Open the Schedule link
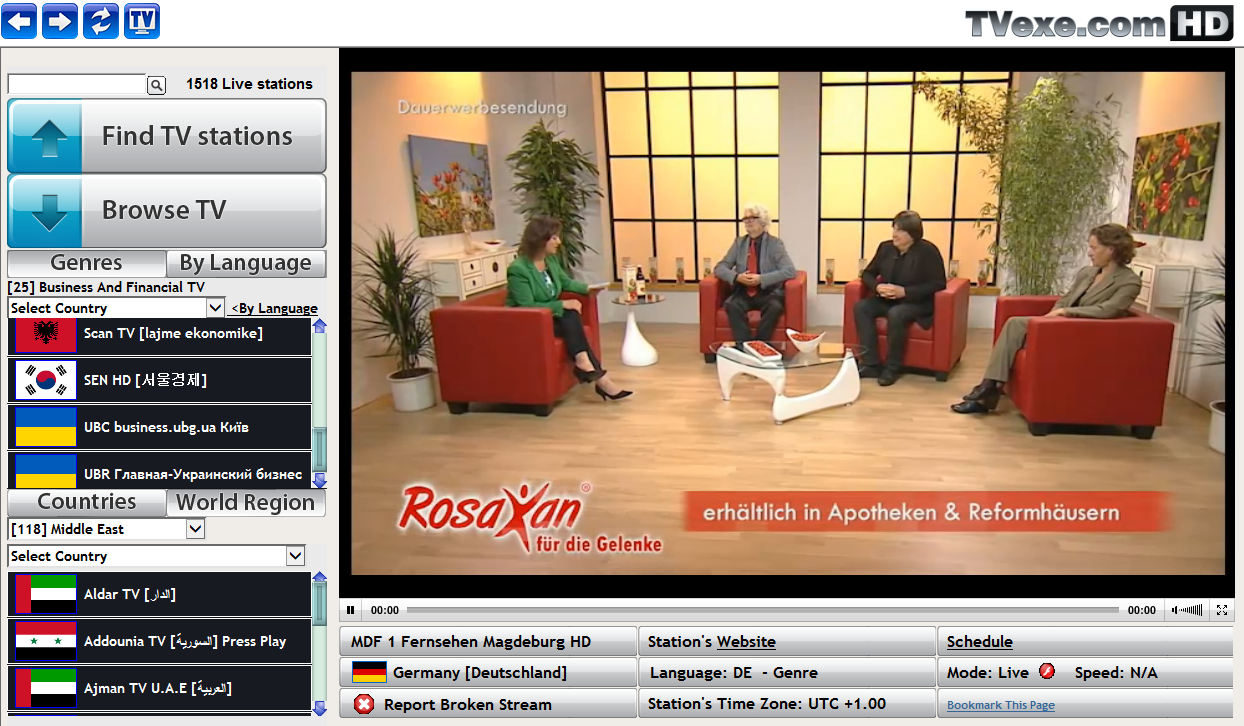Viewport: 1244px width, 726px height. (x=980, y=642)
